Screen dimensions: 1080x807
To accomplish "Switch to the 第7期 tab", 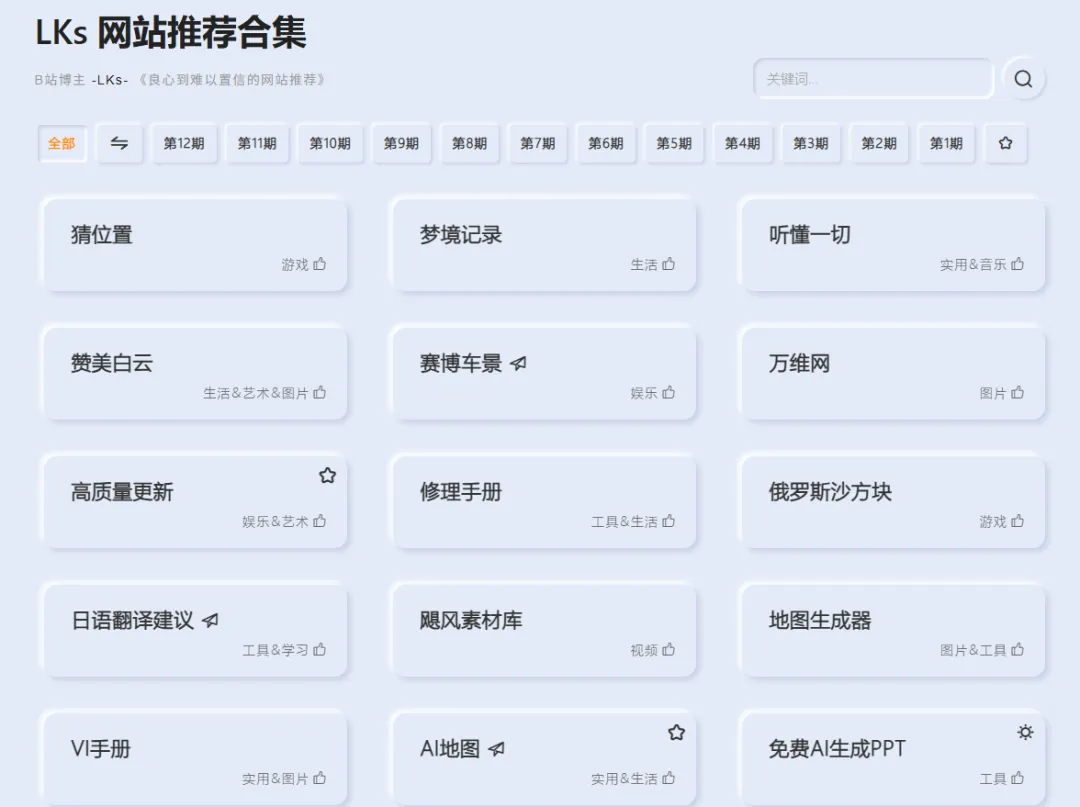I will coord(537,143).
